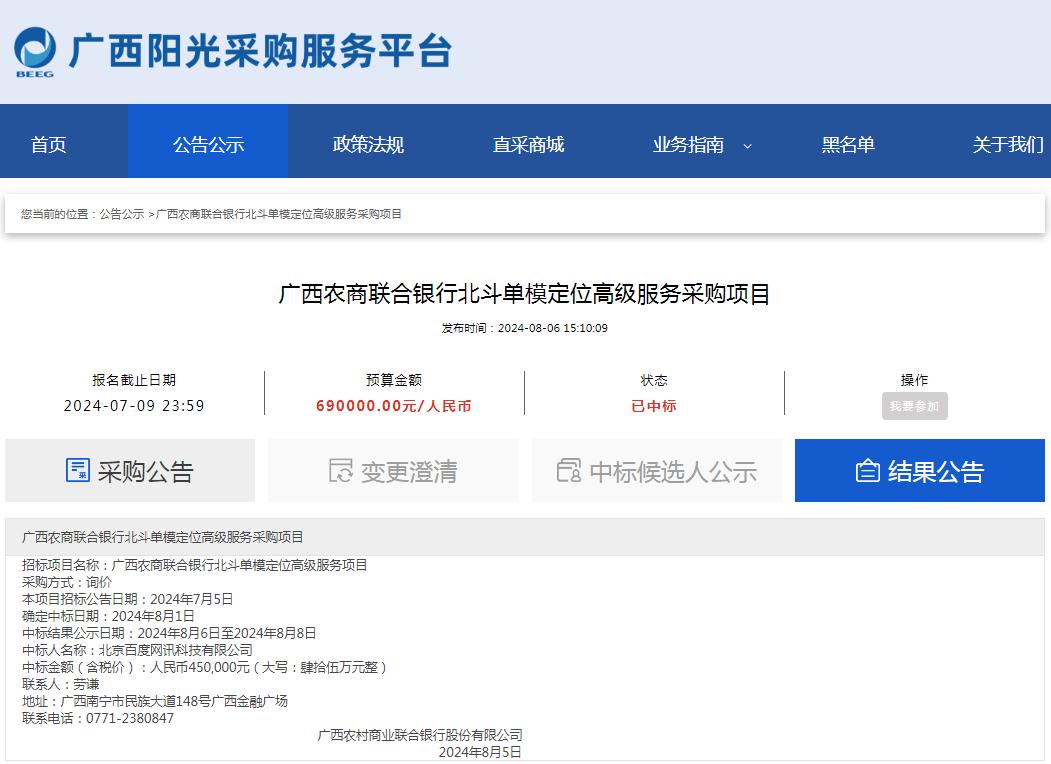The image size is (1051, 764).
Task: Click the 中标候选人公示 icon
Action: [569, 470]
